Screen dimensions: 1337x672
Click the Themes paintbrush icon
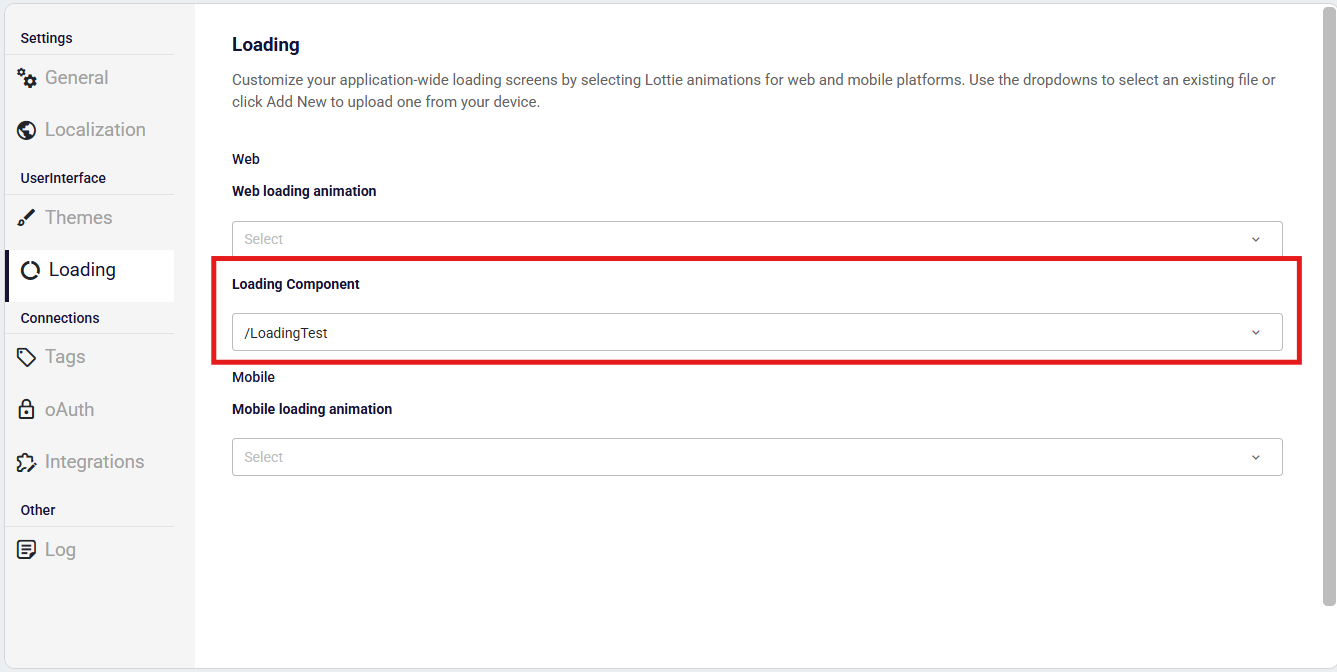(27, 218)
